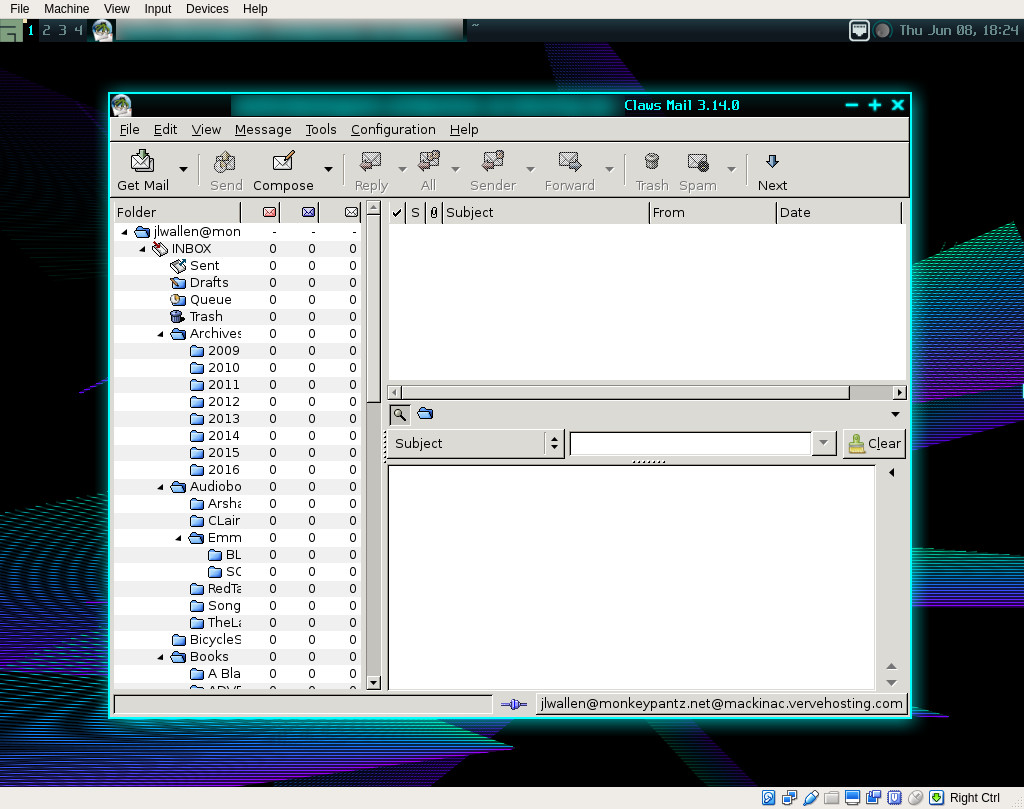Viewport: 1024px width, 809px height.
Task: Click the Compose email icon
Action: coord(283,162)
